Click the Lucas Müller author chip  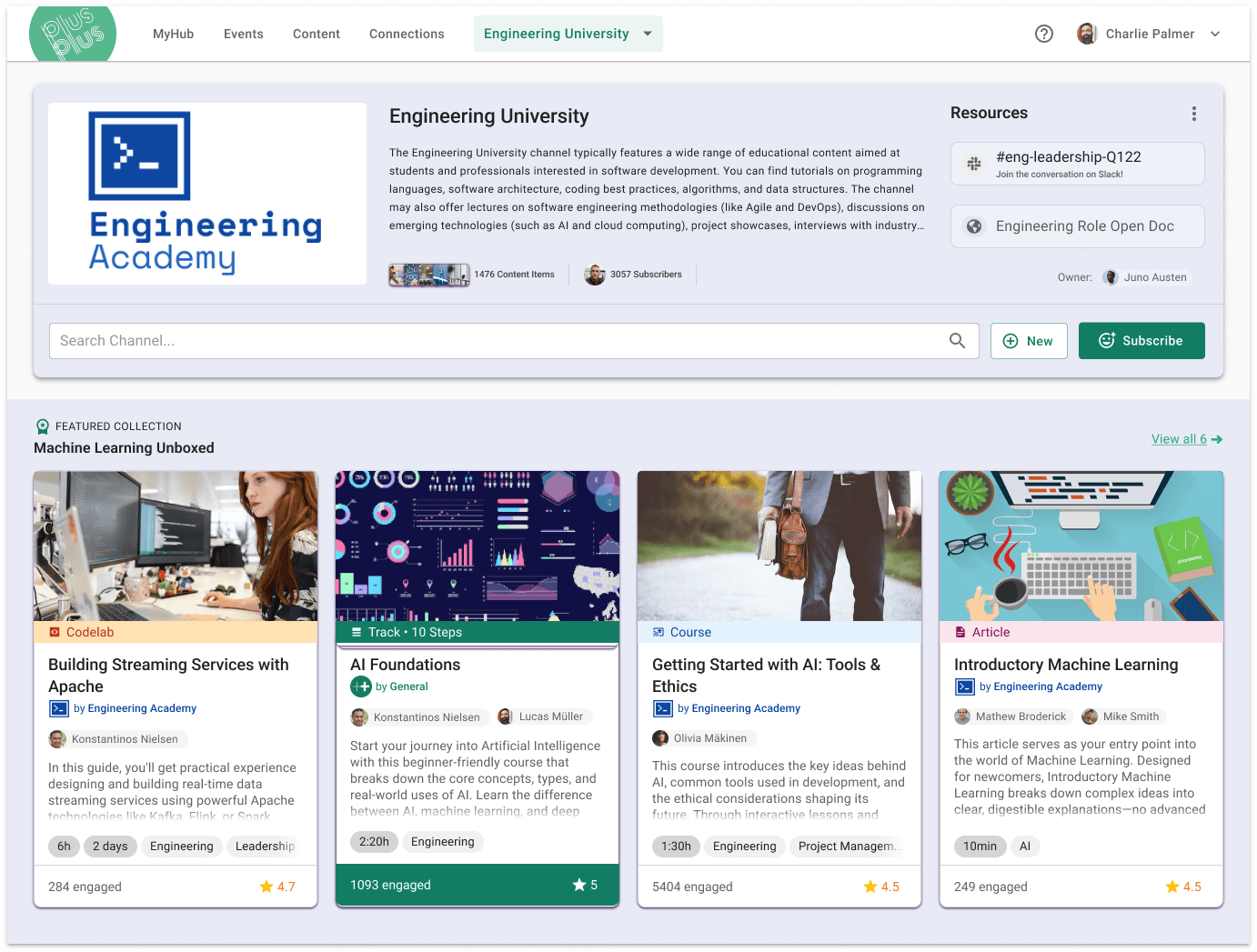(x=543, y=717)
